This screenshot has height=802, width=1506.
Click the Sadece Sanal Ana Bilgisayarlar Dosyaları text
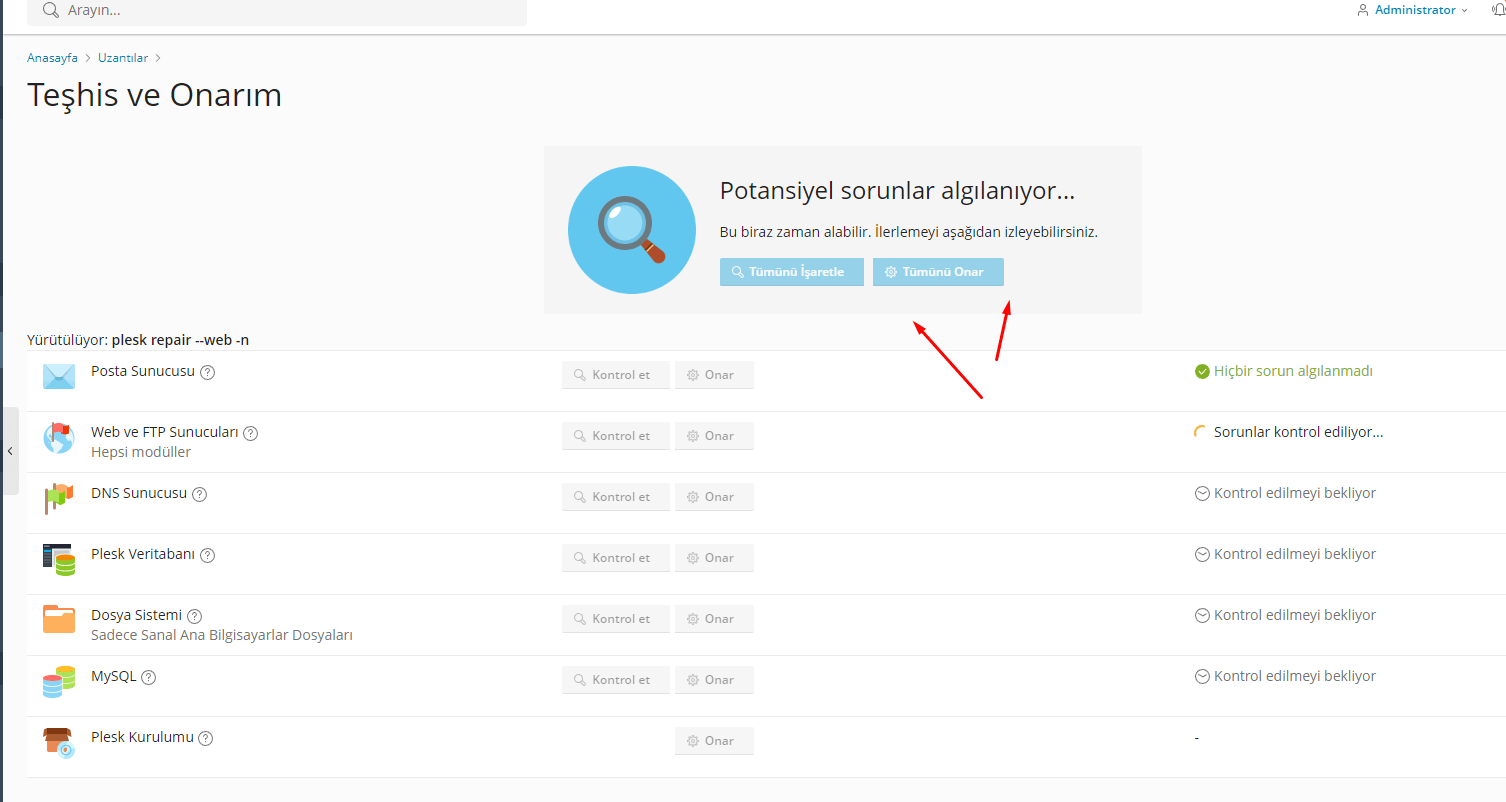click(222, 635)
